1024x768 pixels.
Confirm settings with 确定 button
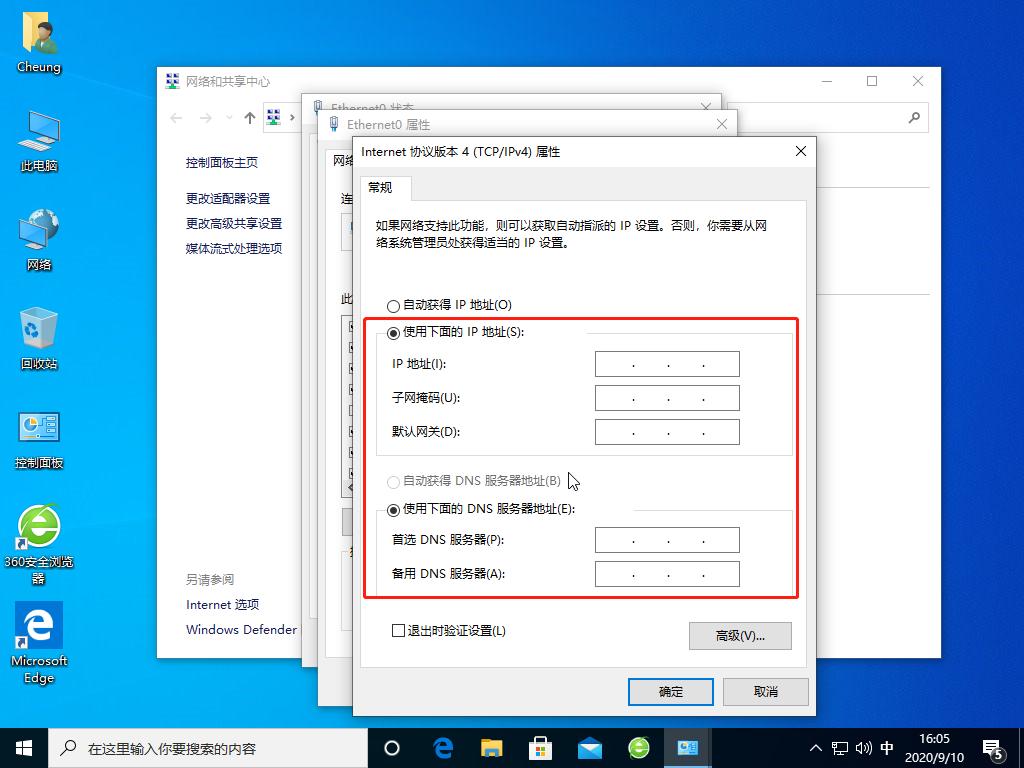[670, 691]
